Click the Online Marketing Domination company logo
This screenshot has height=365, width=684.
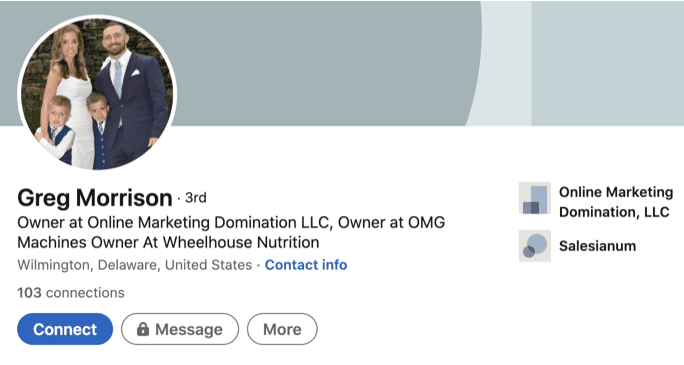click(x=535, y=198)
